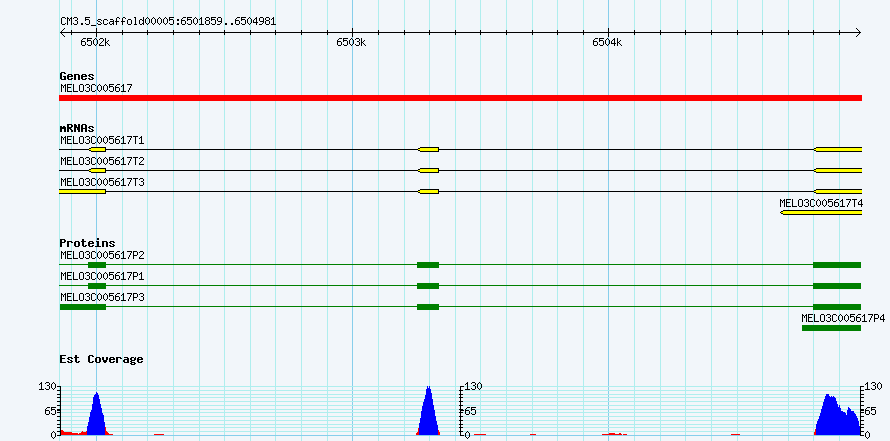
Task: Click the left arrow of the scale ruler
Action: 63,32
